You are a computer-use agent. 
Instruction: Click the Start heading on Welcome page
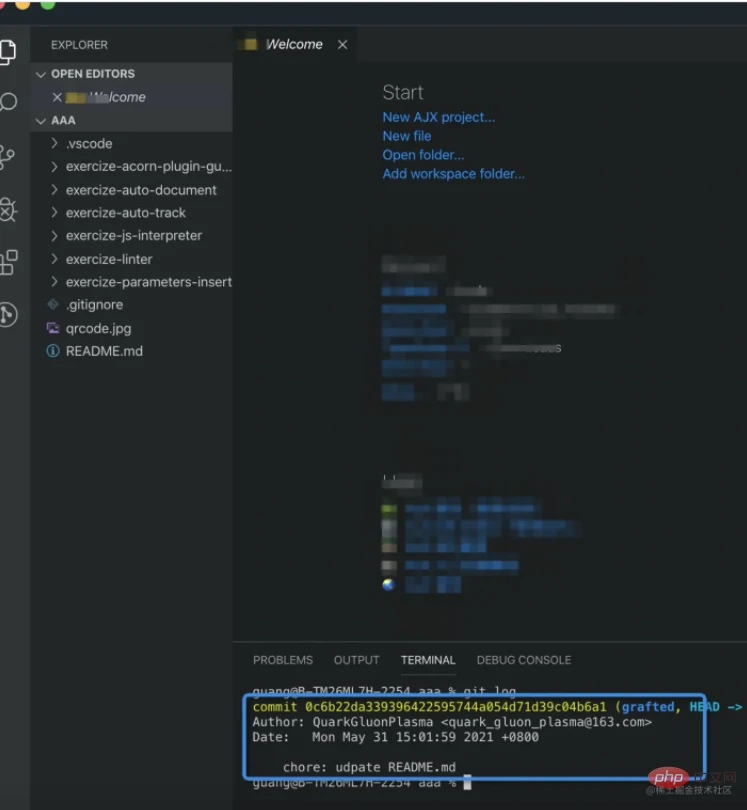[x=403, y=93]
